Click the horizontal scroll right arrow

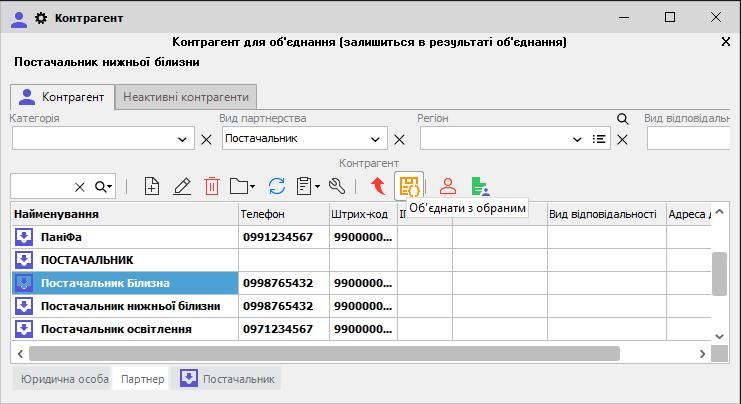click(x=702, y=353)
